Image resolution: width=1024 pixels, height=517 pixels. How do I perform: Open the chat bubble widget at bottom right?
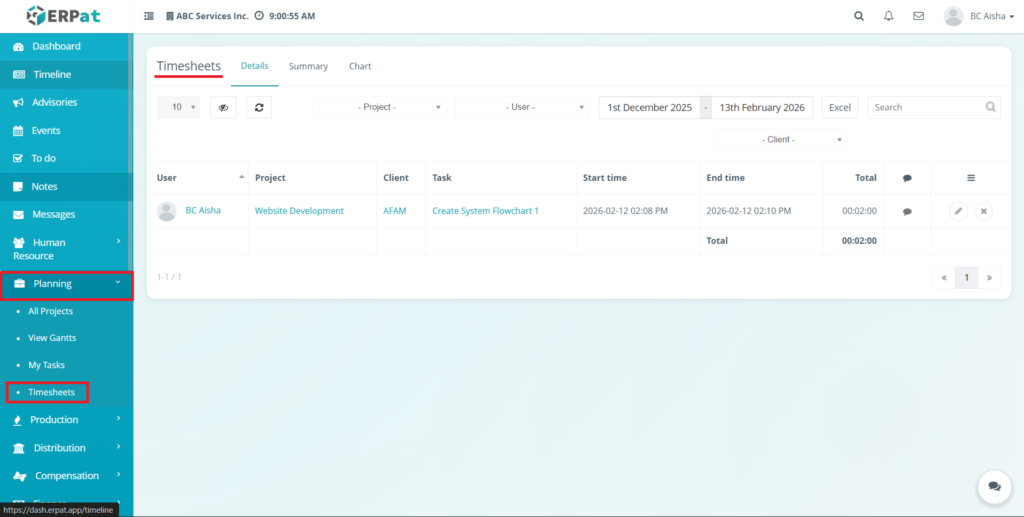click(994, 486)
